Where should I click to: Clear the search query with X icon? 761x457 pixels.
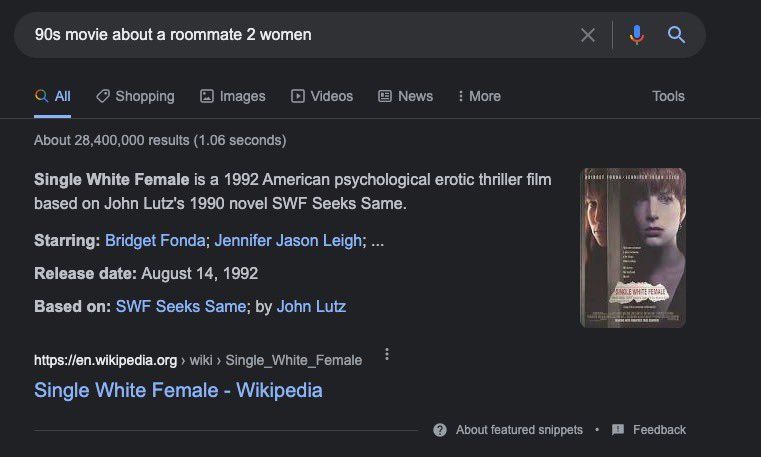click(588, 35)
